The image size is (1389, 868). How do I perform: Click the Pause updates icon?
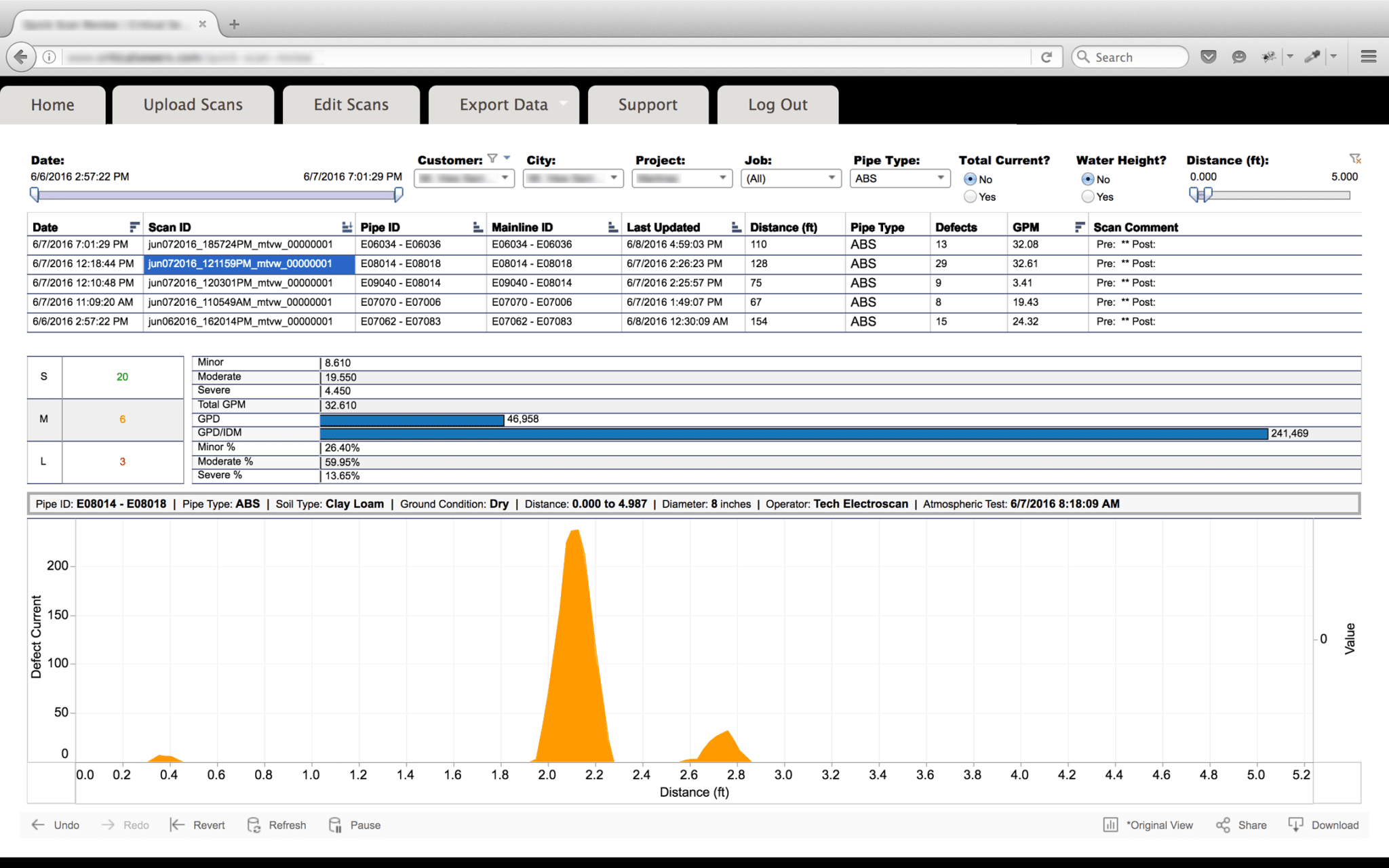click(335, 825)
